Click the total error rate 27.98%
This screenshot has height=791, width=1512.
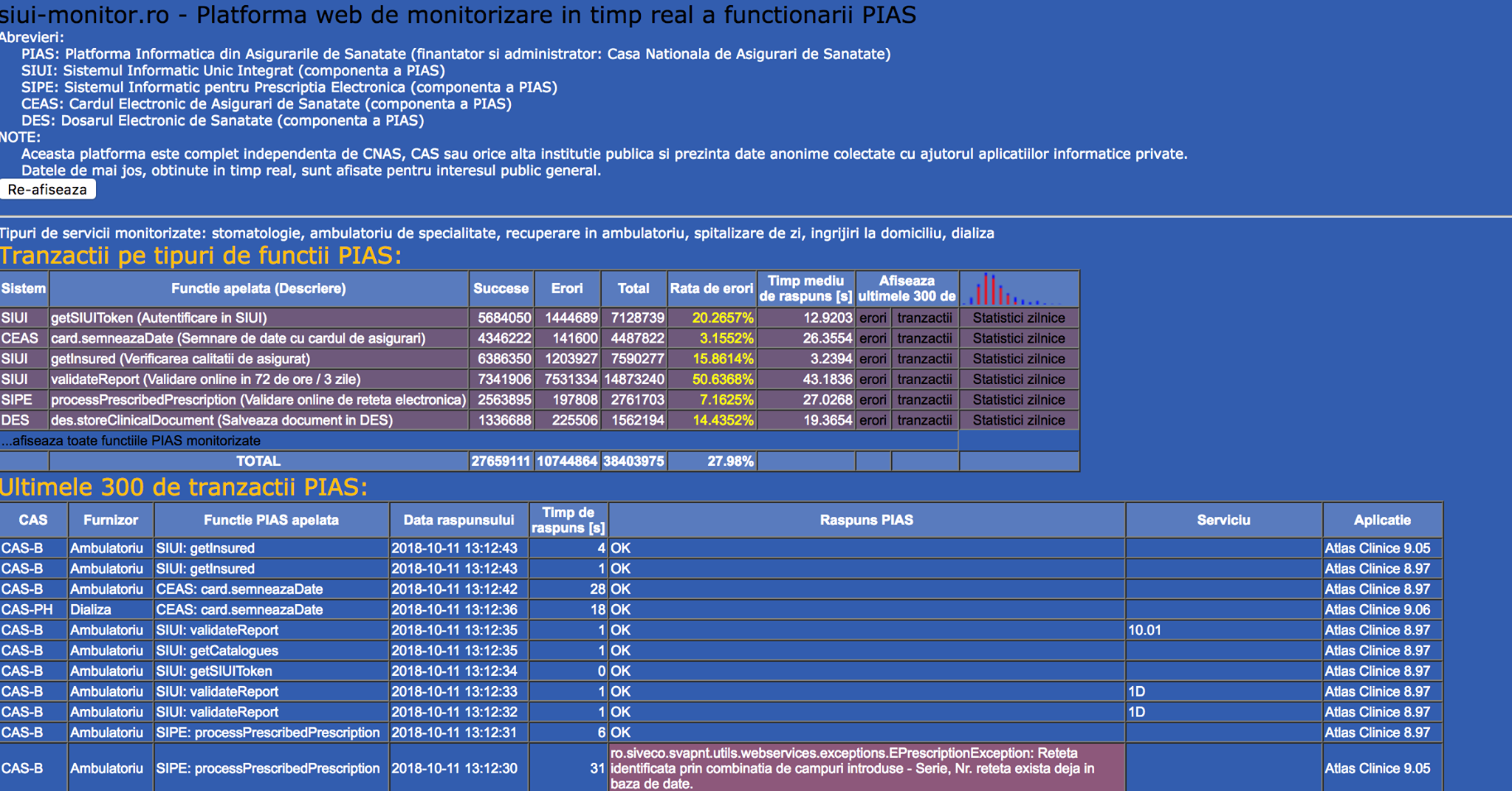coord(712,461)
